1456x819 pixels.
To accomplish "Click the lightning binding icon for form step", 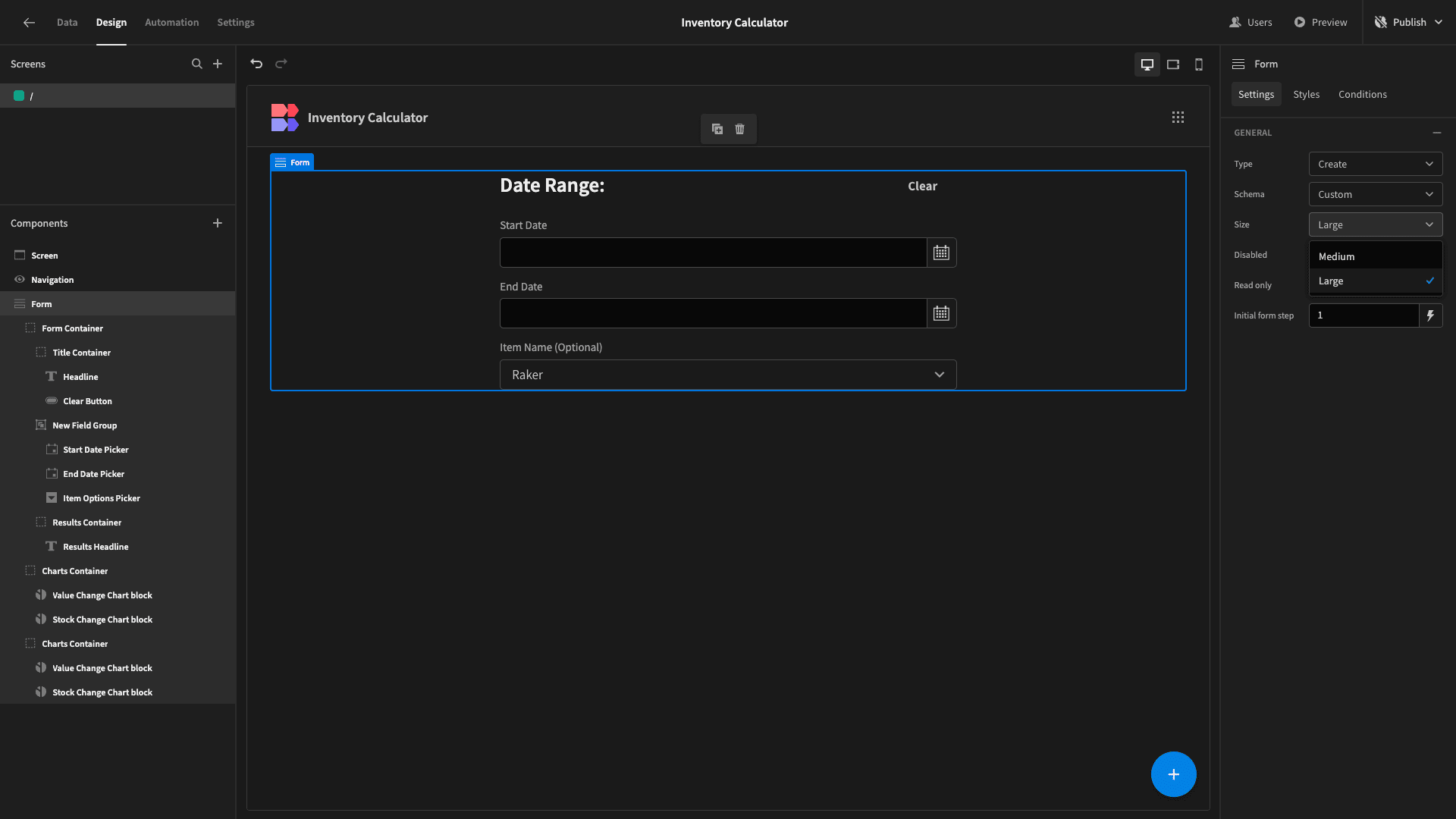I will click(x=1430, y=315).
